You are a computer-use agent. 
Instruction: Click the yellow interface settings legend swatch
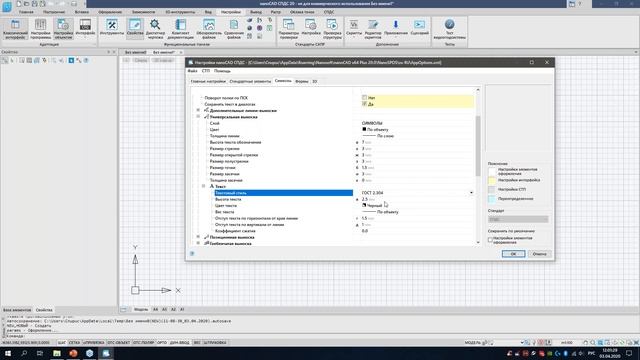coord(492,180)
